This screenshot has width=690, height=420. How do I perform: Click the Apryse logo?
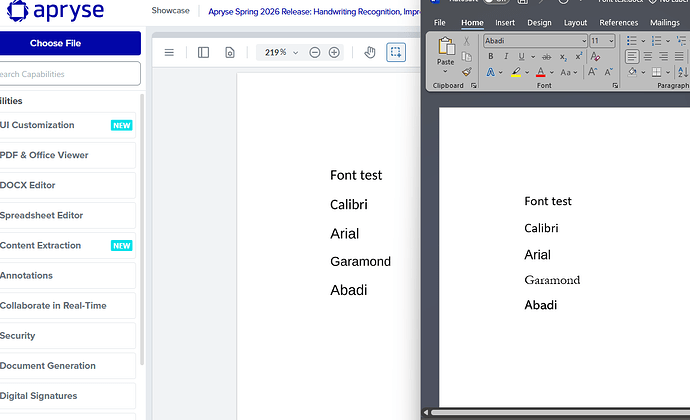pyautogui.click(x=55, y=11)
